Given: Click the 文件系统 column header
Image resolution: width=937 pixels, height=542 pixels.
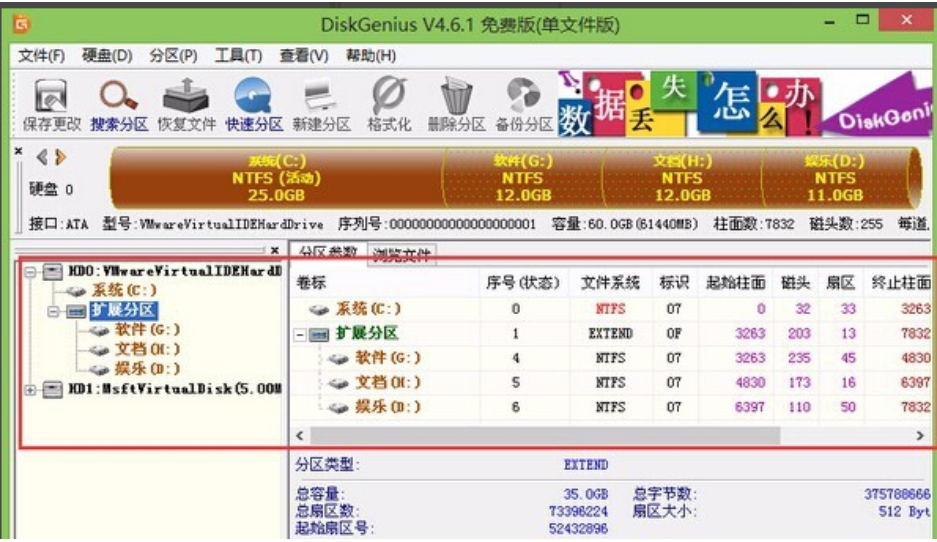Looking at the screenshot, I should tap(609, 283).
